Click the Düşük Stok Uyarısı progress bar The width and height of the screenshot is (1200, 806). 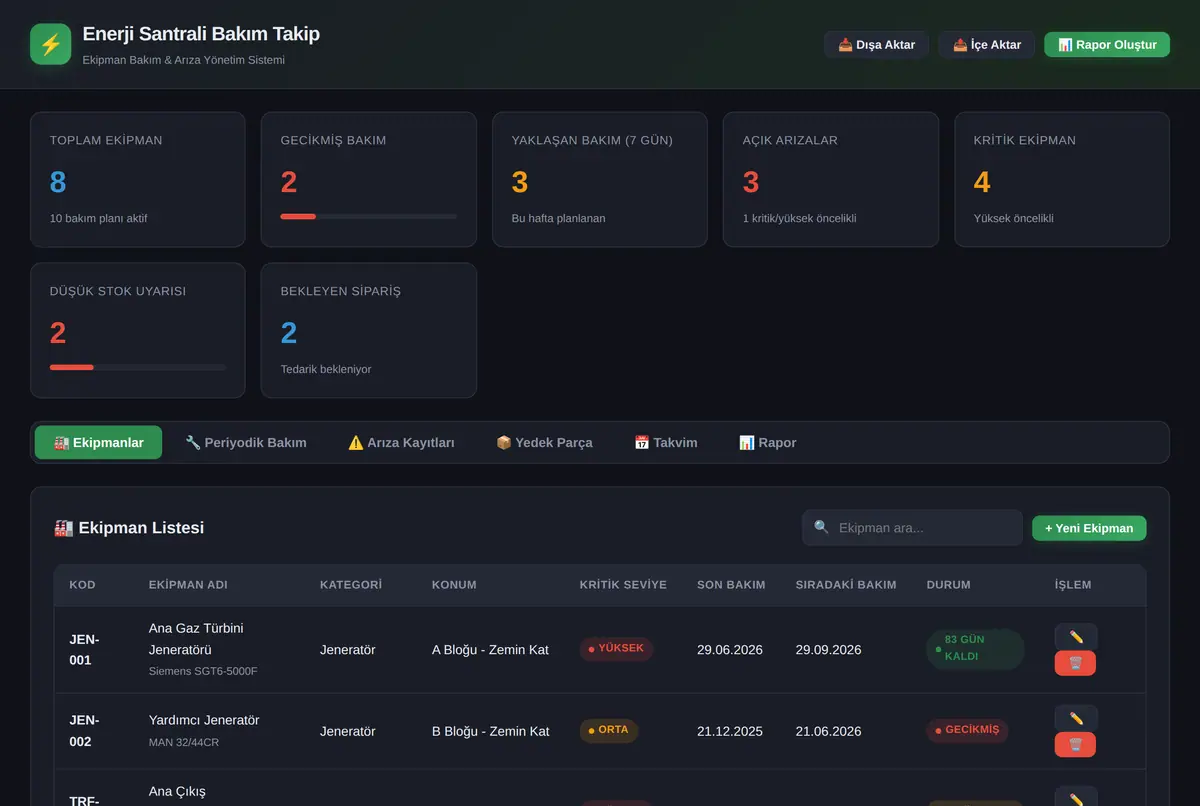point(138,367)
